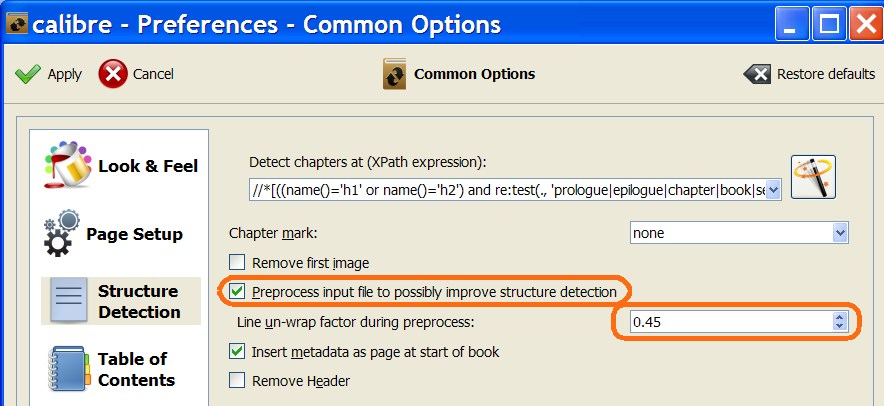Click the green Apply checkmark icon

point(28,74)
